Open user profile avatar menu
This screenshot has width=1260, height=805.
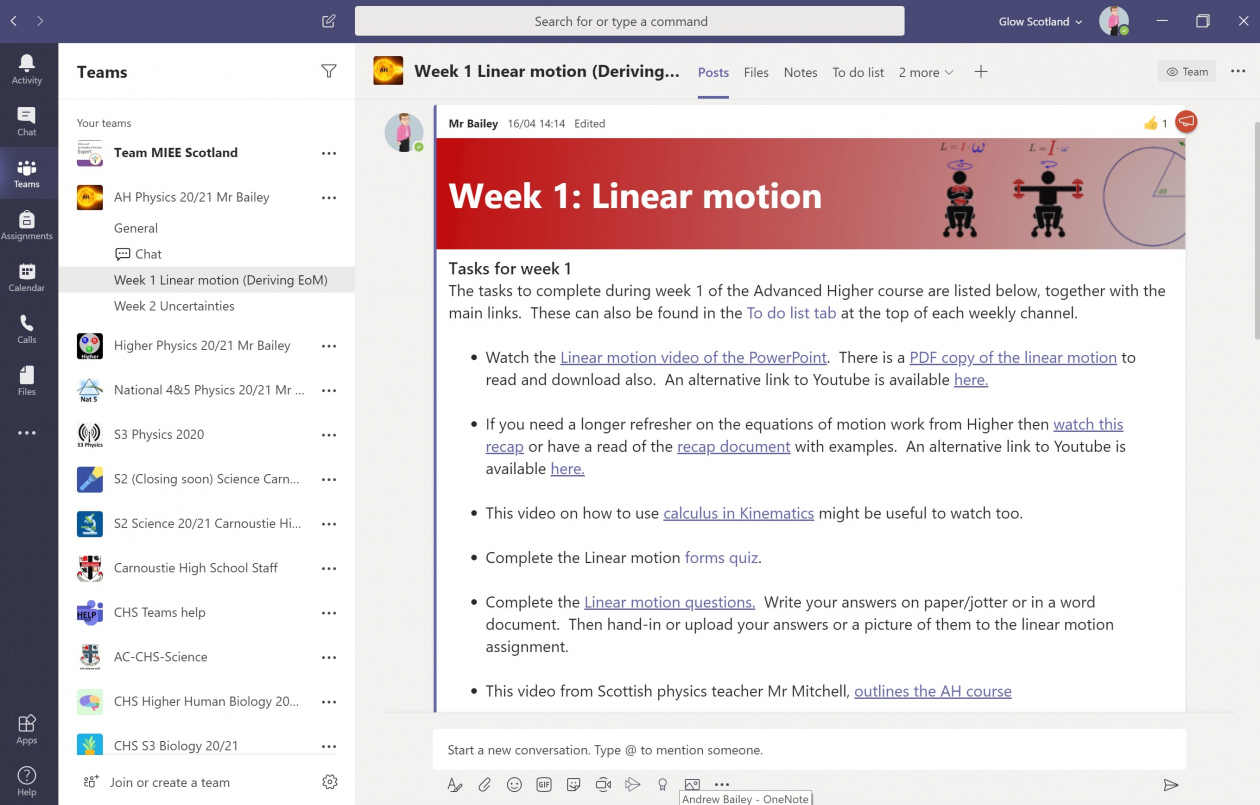point(1114,21)
